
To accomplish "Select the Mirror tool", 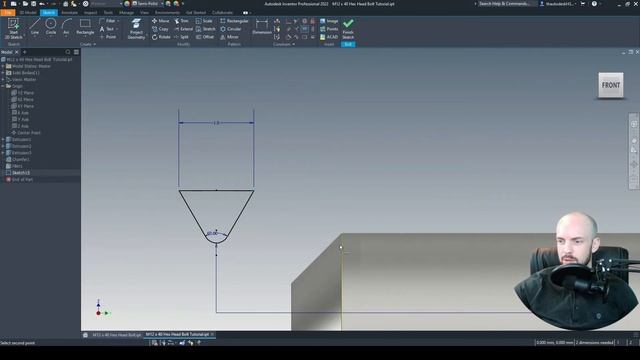I will [229, 37].
